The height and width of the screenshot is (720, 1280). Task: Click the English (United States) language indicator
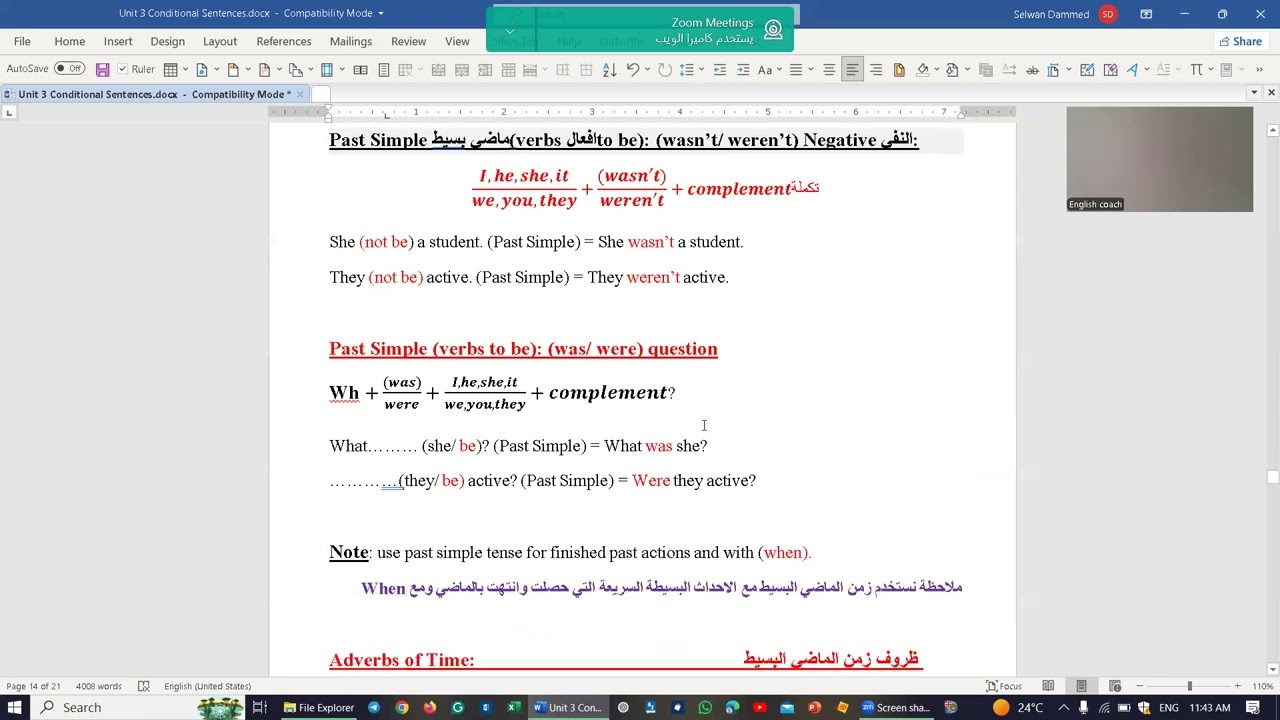208,686
